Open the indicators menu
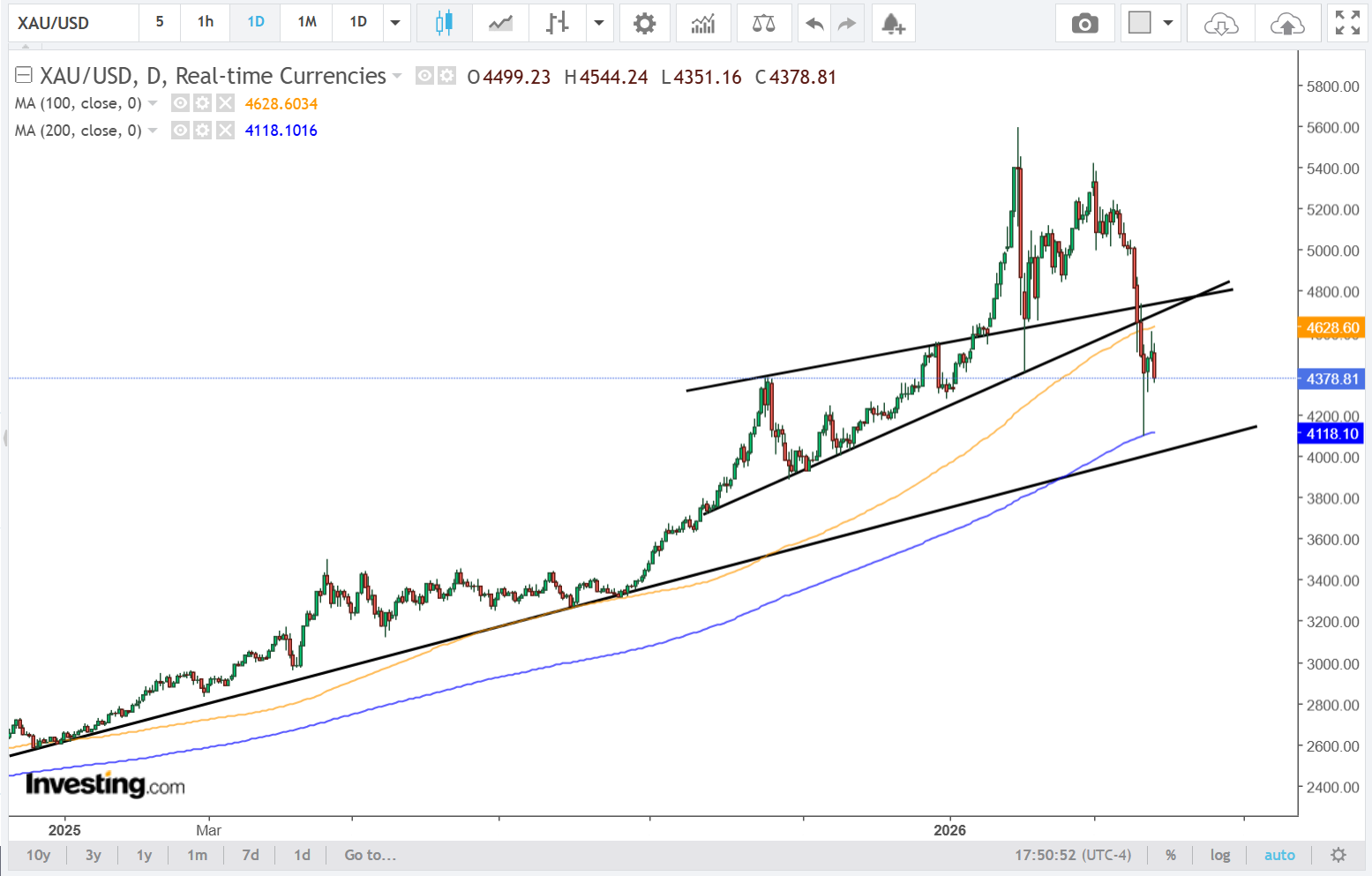Image resolution: width=1372 pixels, height=876 pixels. pos(703,23)
